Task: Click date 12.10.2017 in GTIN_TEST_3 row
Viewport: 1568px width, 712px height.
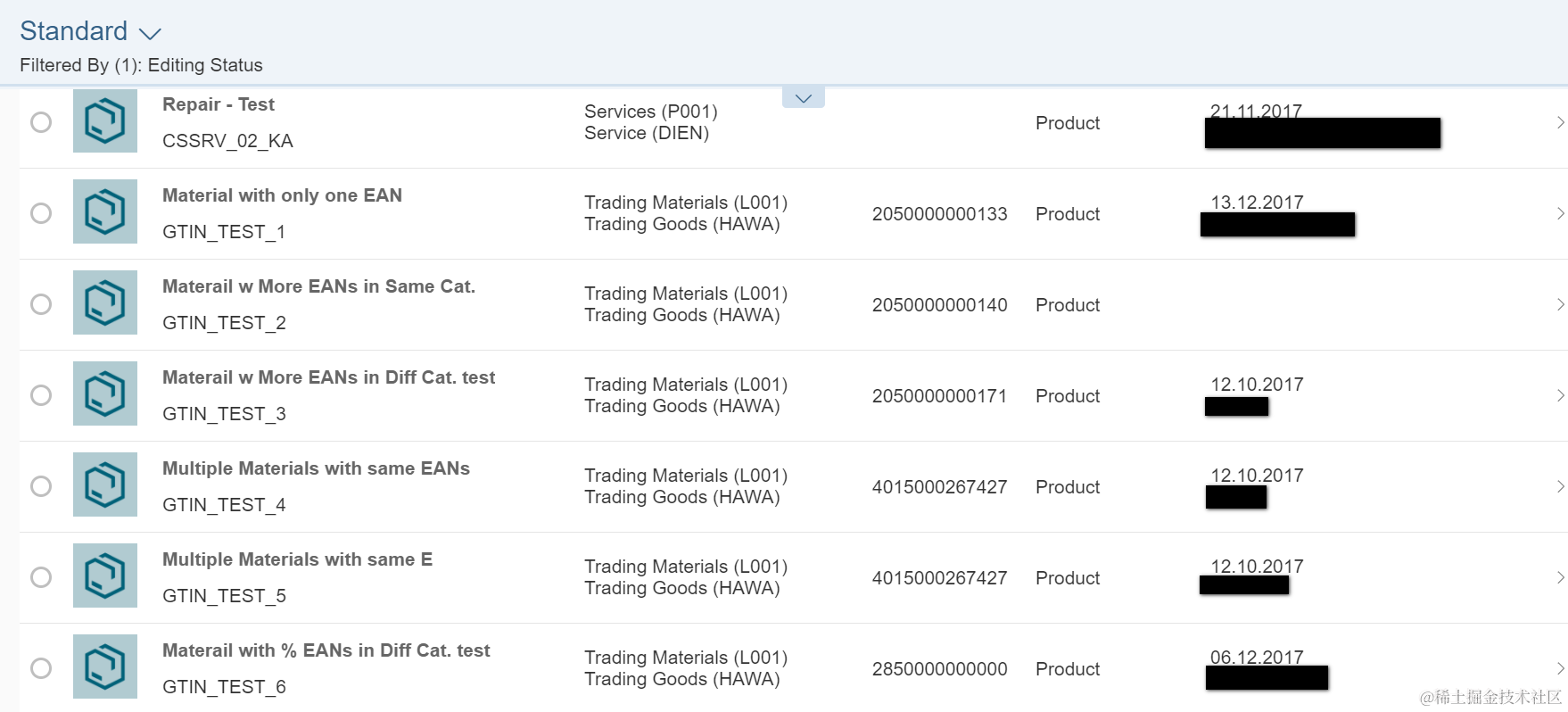Action: [x=1257, y=385]
